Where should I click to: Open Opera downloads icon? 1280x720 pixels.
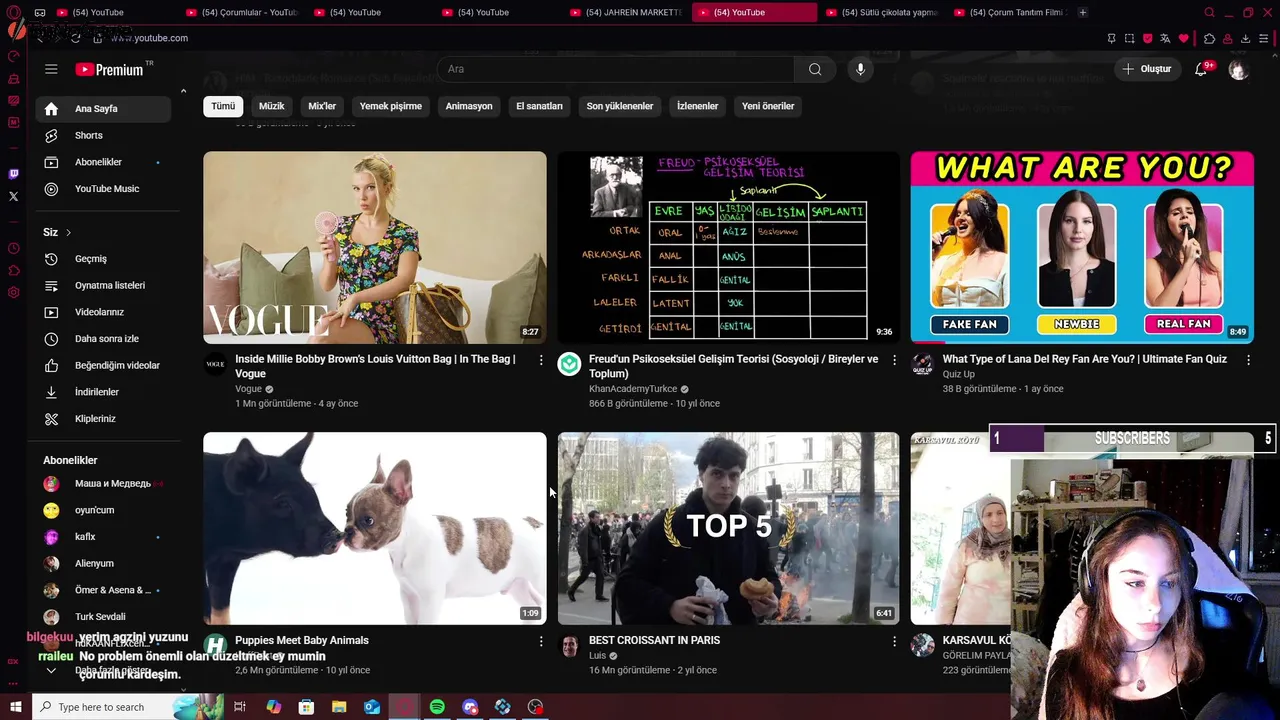(x=1245, y=38)
